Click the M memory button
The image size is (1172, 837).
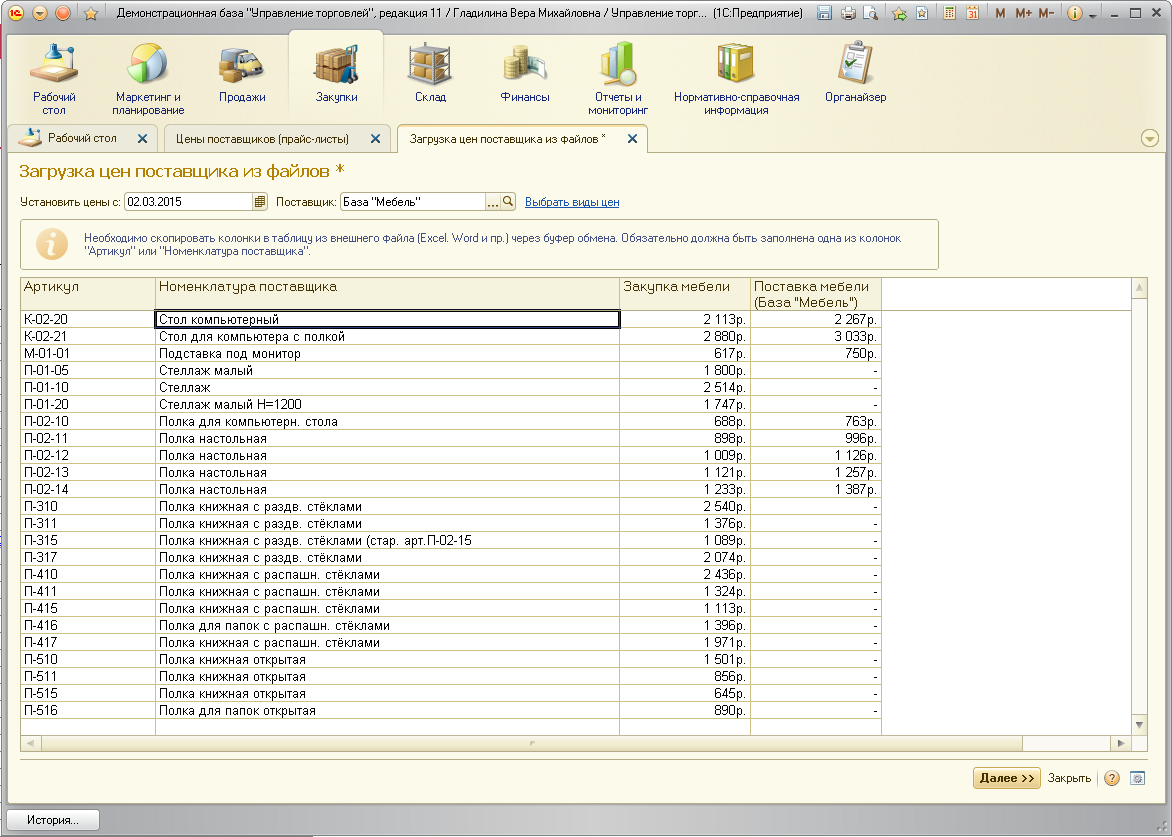[x=1000, y=13]
